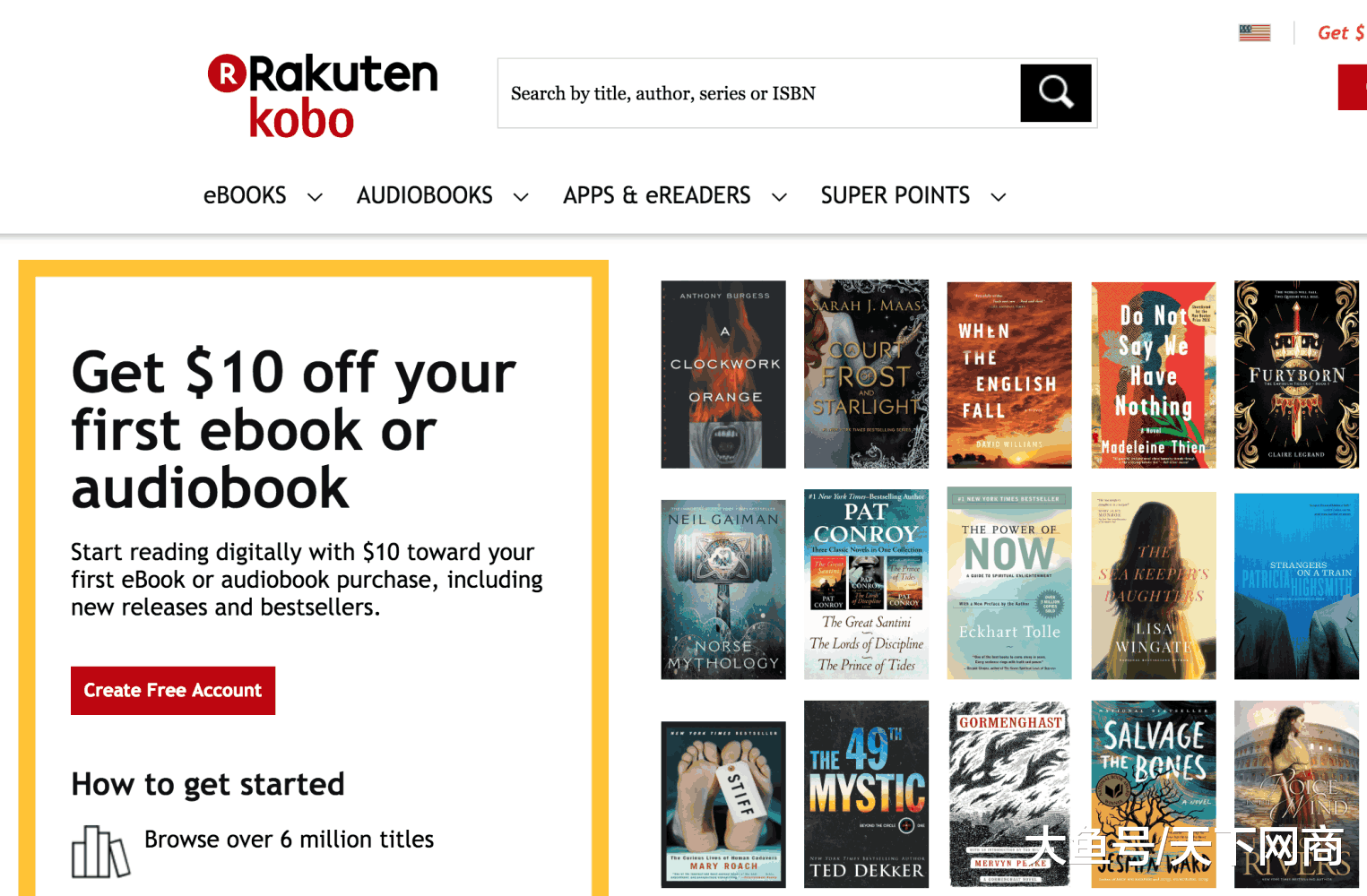Click the books icon beside Browse titles
The width and height of the screenshot is (1367, 896).
[x=100, y=851]
